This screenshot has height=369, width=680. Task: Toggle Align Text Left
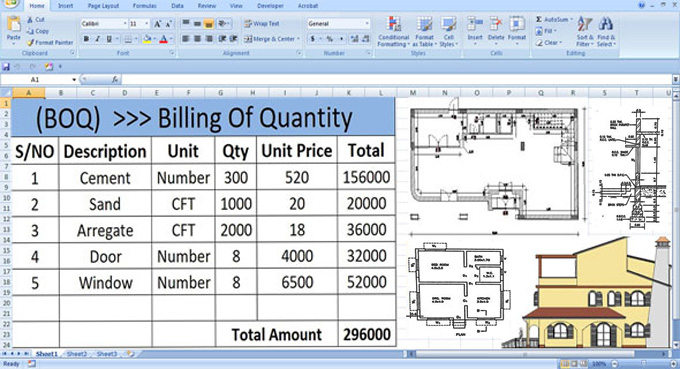coord(186,39)
